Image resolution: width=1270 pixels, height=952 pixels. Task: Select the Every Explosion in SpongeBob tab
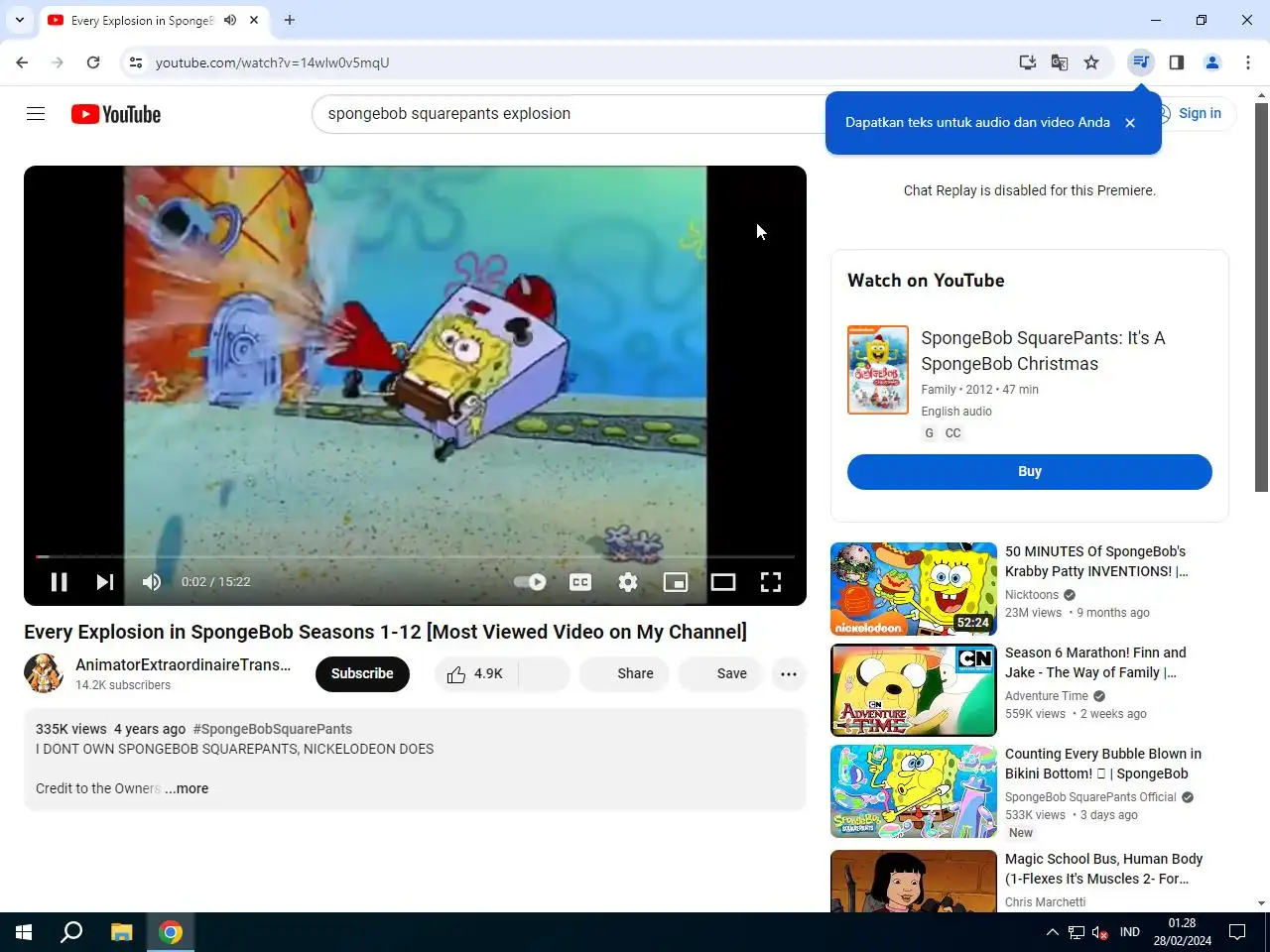click(141, 20)
